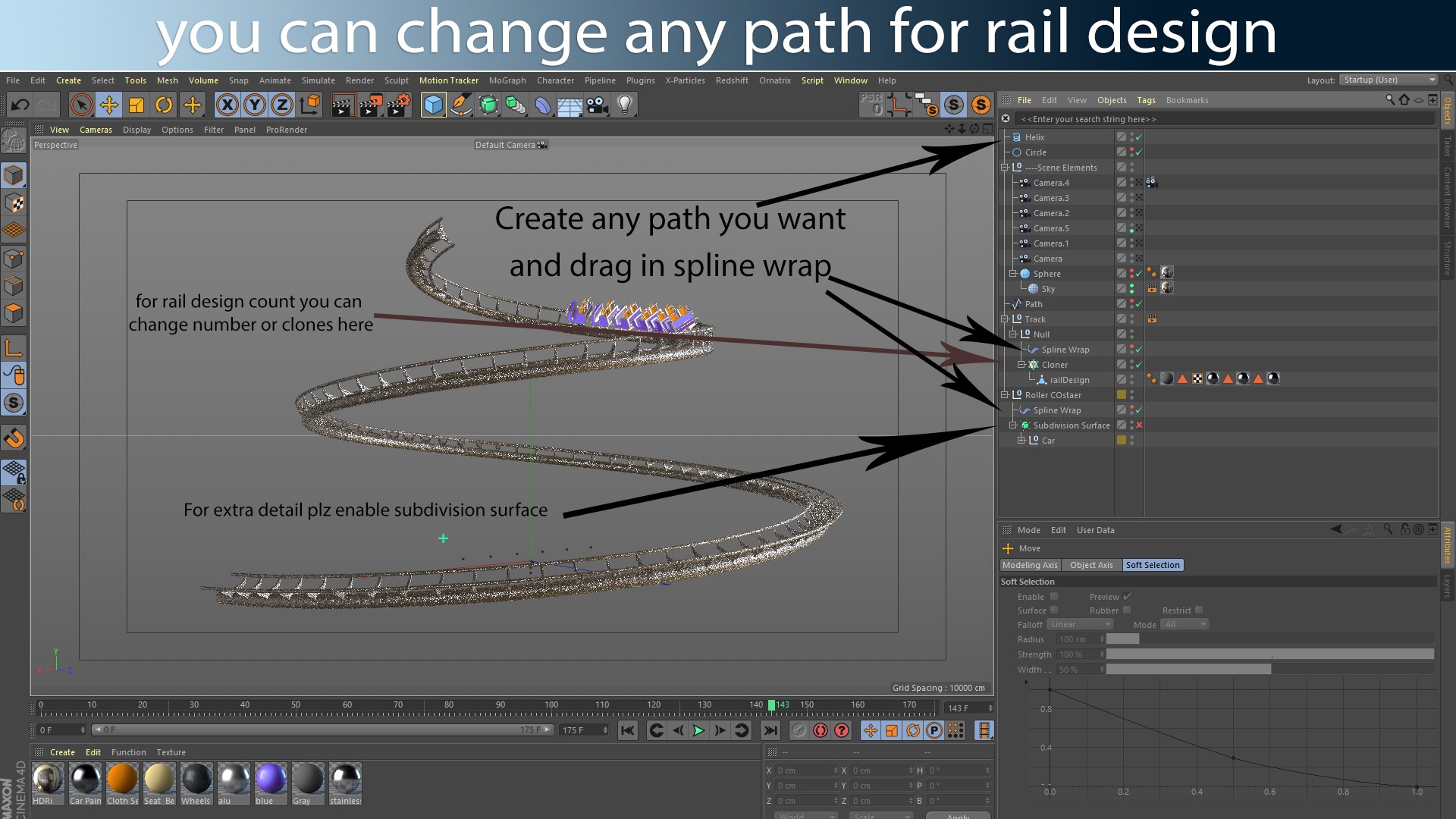The width and height of the screenshot is (1456, 819).
Task: Switch to Modeling Axis tab
Action: pyautogui.click(x=1030, y=565)
